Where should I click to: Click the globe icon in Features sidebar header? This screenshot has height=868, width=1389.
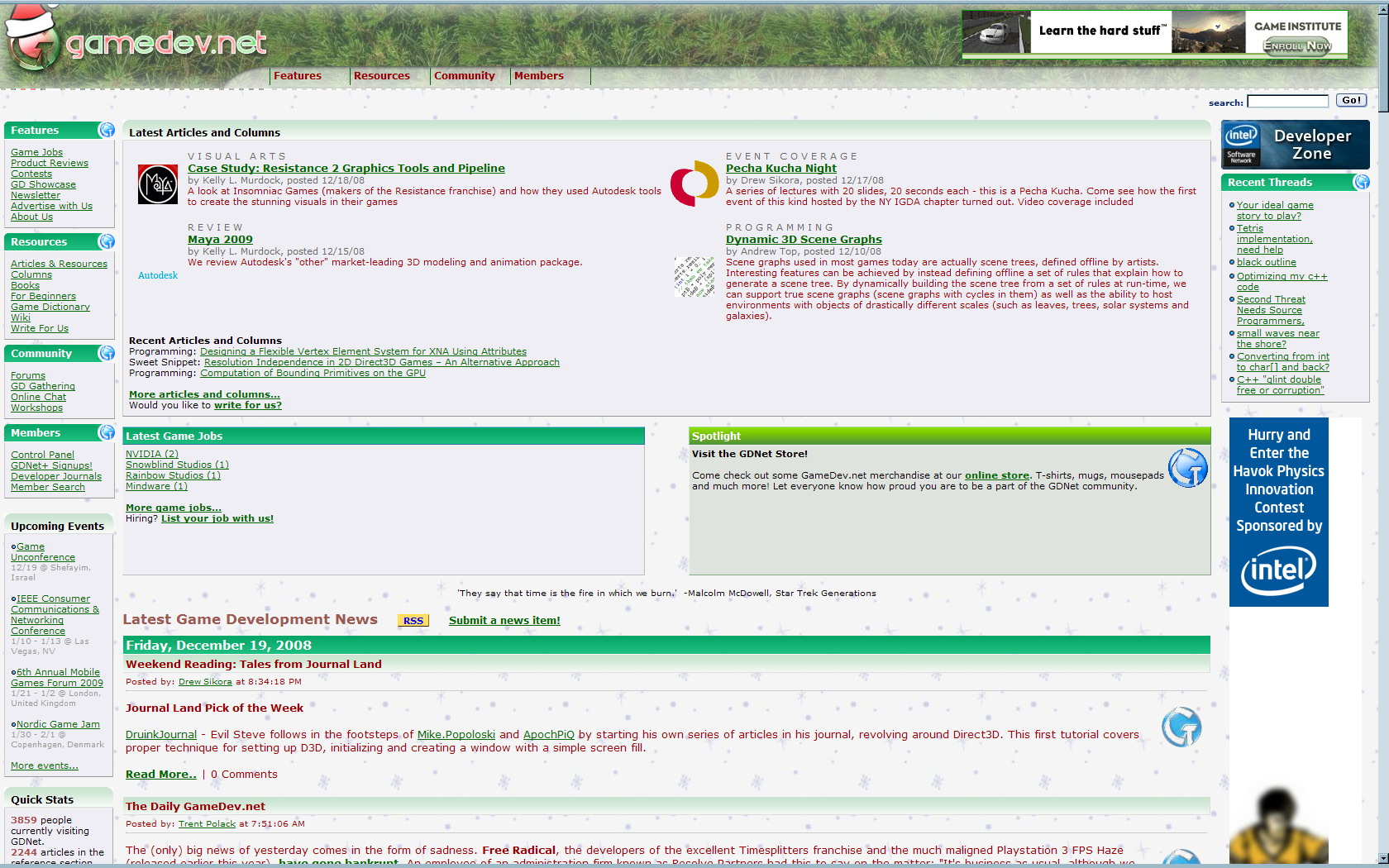coord(106,130)
